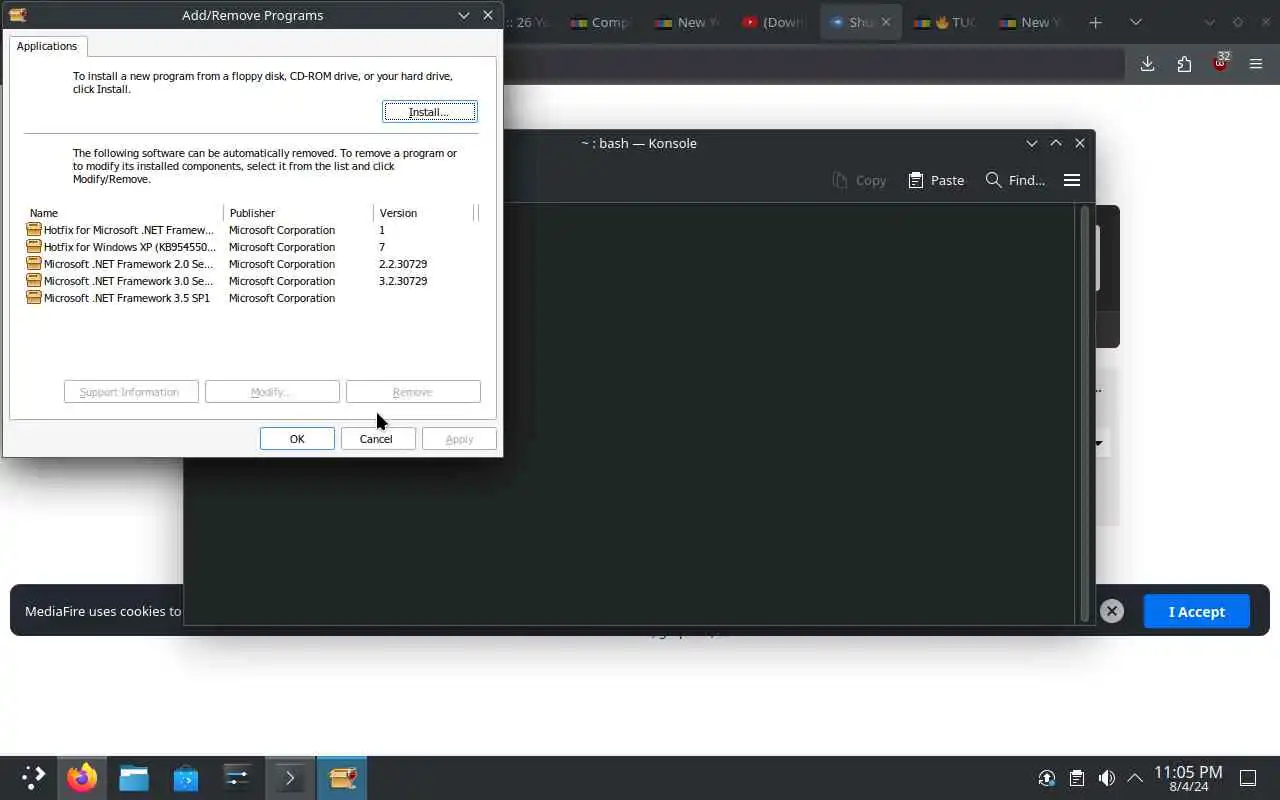Maximize the Konsole window

tap(1056, 143)
